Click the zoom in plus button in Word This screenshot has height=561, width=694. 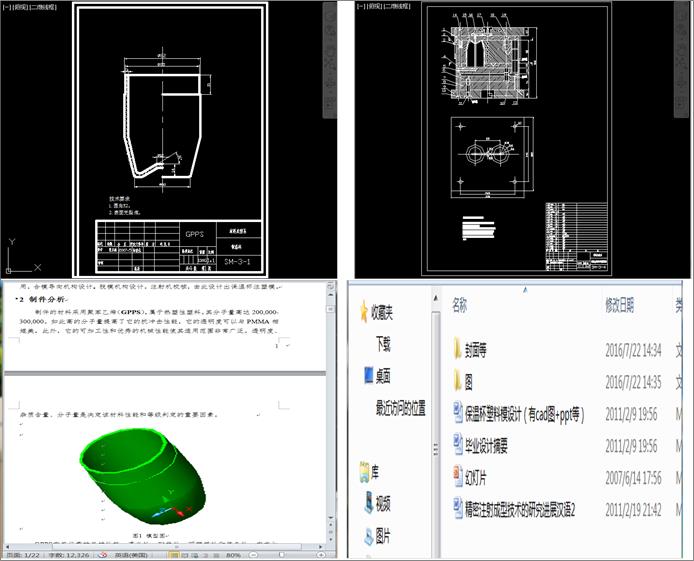pyautogui.click(x=321, y=555)
